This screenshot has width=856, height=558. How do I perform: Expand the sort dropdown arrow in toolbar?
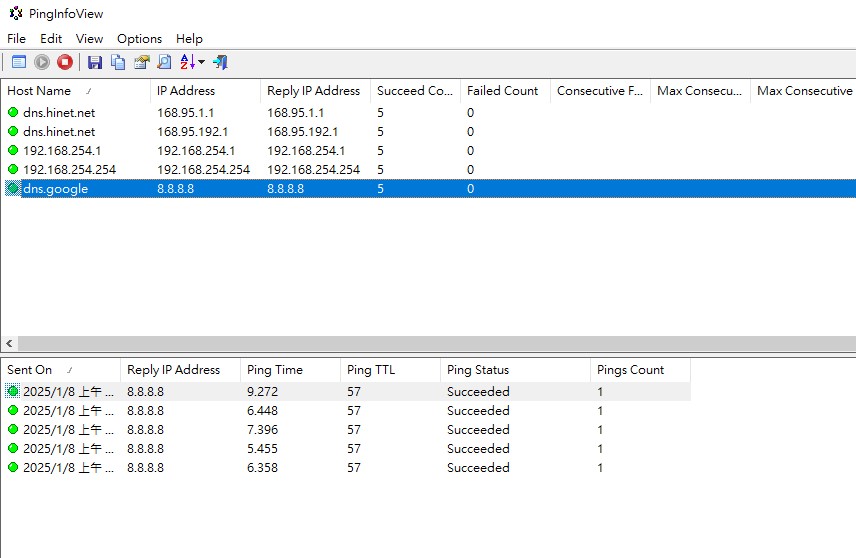202,62
